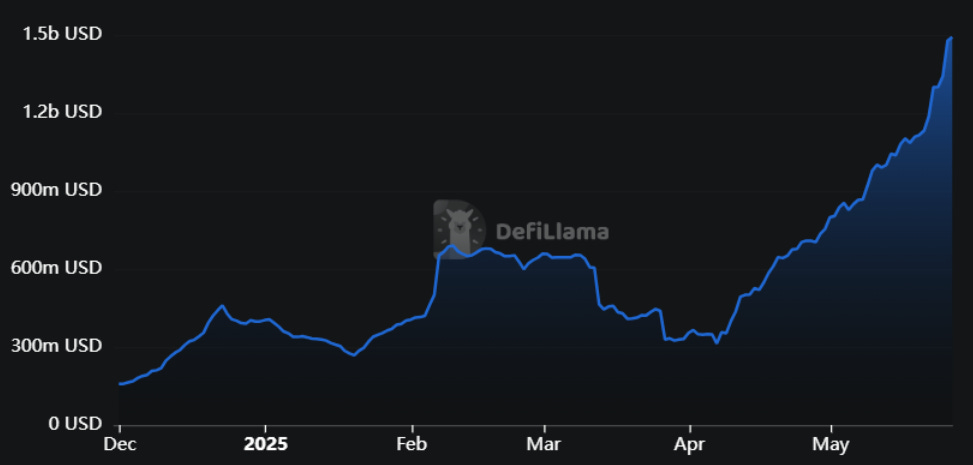Click the May x-axis label
This screenshot has height=465, width=973.
point(831,445)
